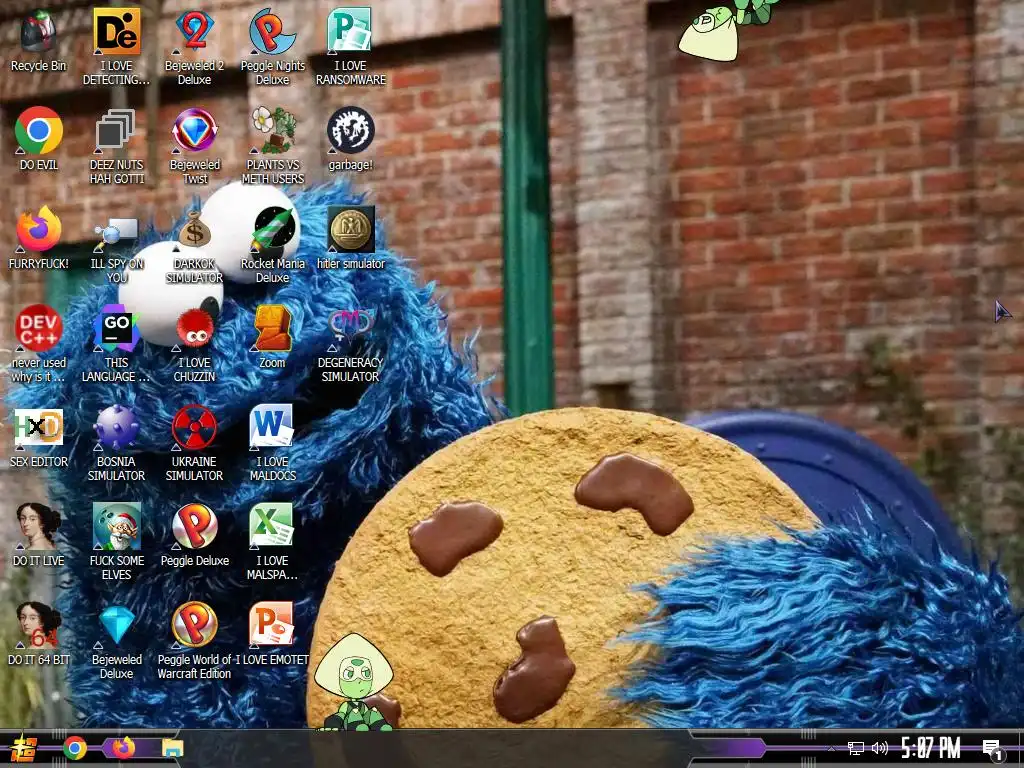Open the notification center tray icon
Viewport: 1024px width, 768px height.
[x=992, y=749]
